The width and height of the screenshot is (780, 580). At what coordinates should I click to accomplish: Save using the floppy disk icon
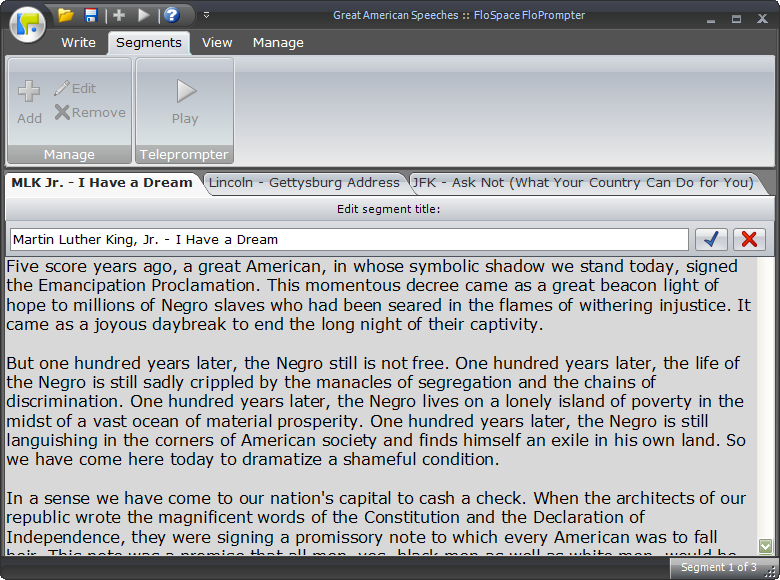click(x=91, y=15)
